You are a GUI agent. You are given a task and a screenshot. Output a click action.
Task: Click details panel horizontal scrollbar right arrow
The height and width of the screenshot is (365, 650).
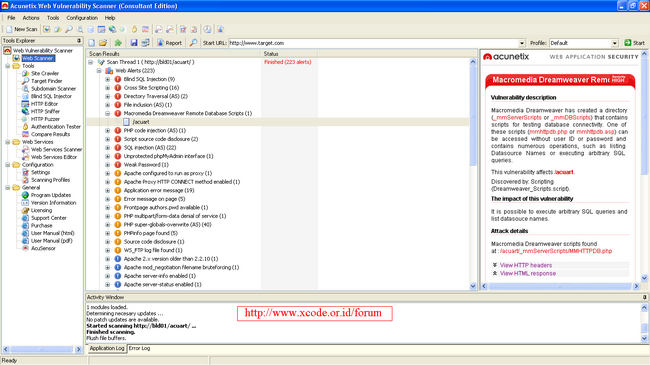pos(636,286)
